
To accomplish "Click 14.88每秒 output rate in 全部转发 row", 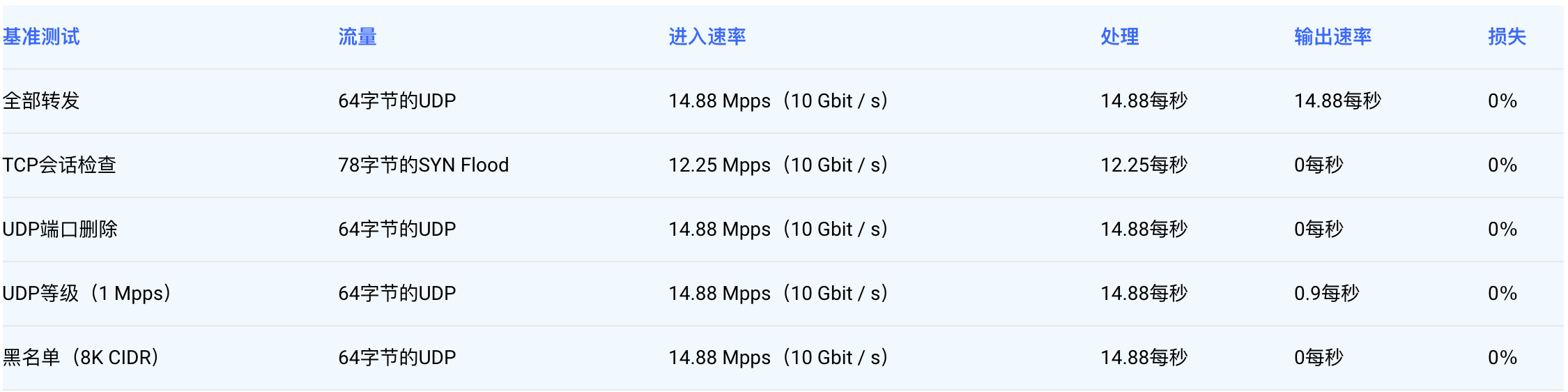I will tap(1337, 100).
